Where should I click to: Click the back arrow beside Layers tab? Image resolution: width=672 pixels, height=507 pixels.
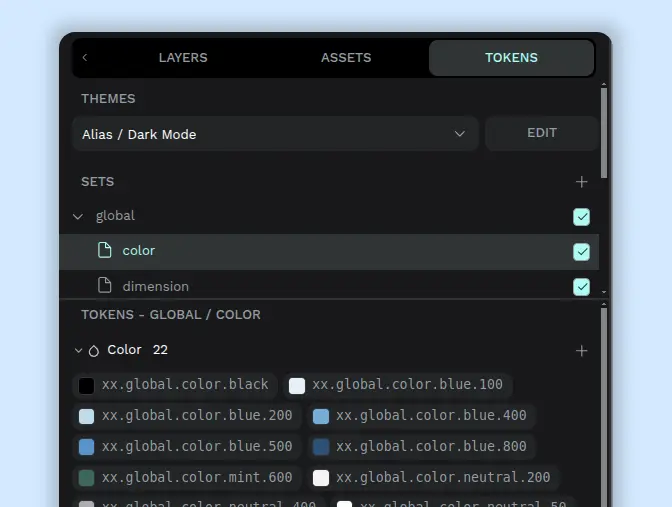[85, 58]
